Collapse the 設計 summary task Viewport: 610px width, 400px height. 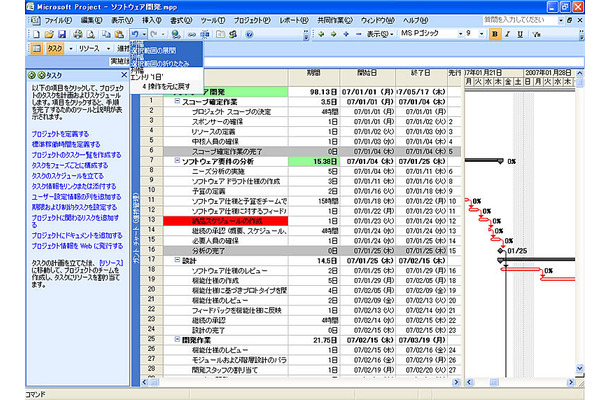point(177,260)
